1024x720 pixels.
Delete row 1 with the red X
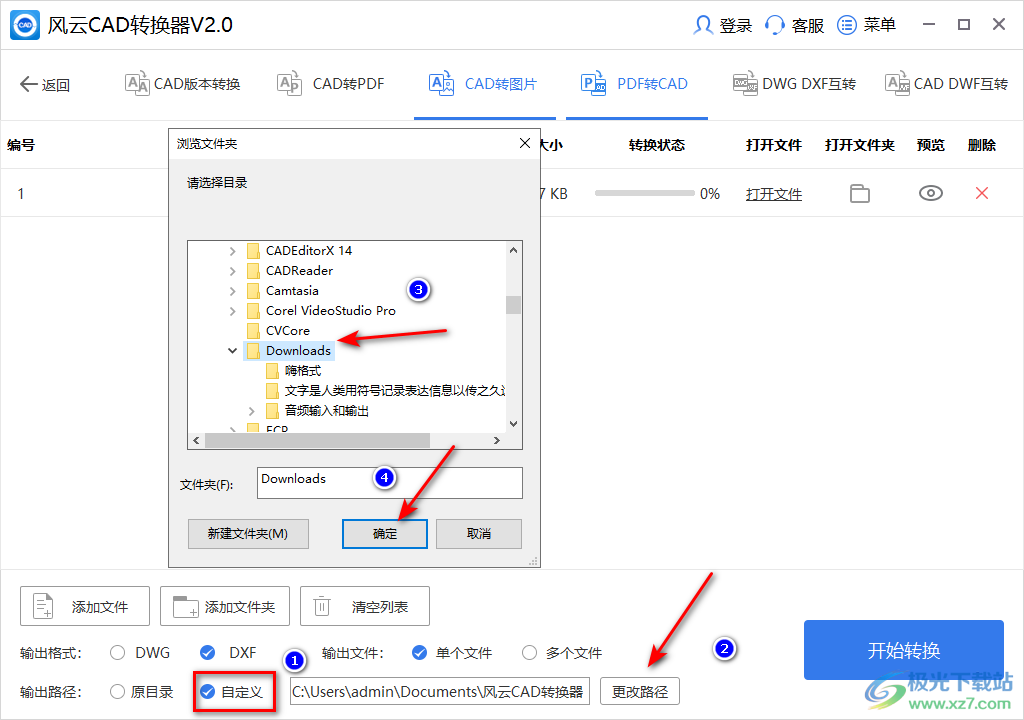pos(982,193)
